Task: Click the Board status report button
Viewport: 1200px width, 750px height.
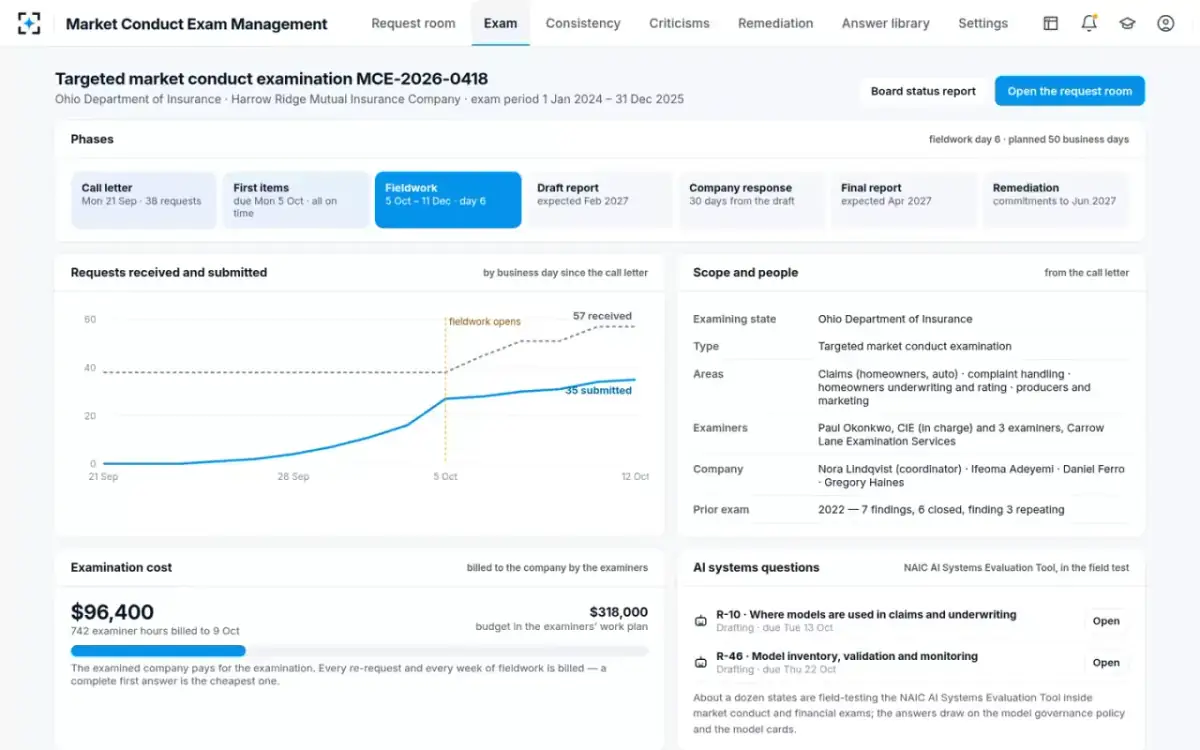Action: click(923, 91)
